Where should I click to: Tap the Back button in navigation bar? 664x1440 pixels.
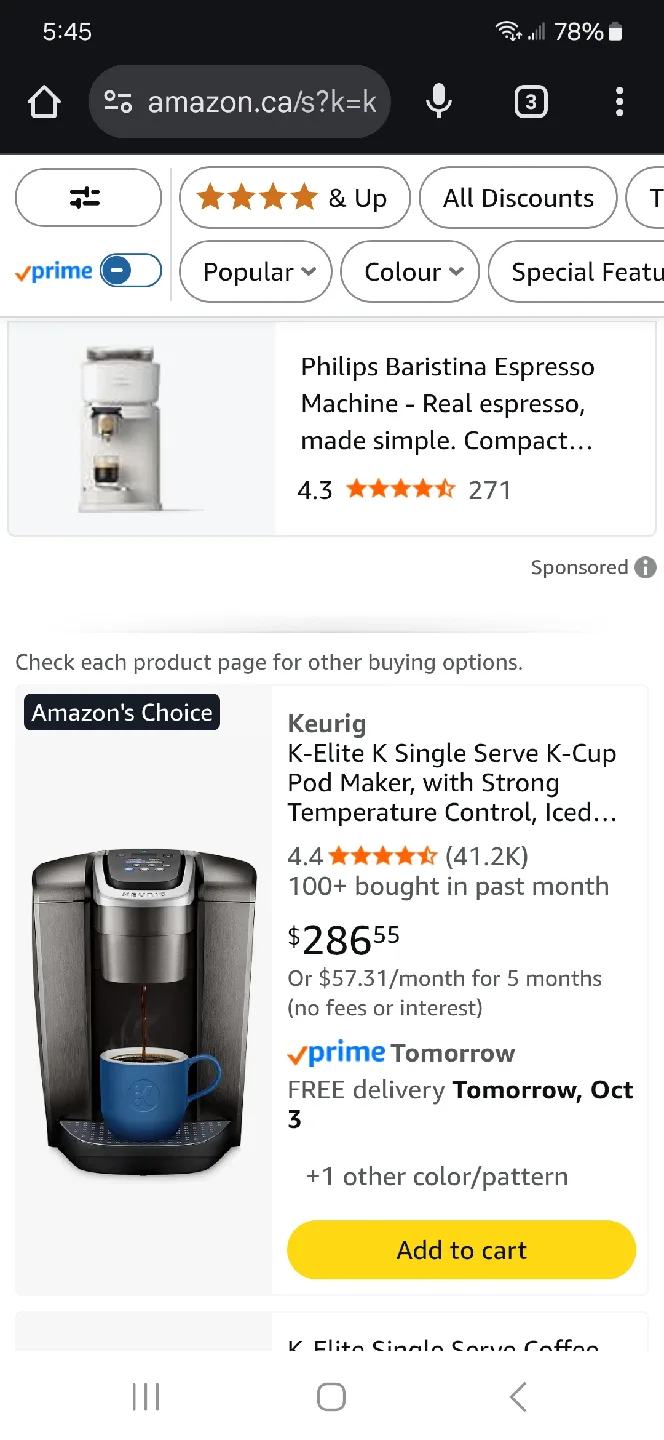point(517,1396)
